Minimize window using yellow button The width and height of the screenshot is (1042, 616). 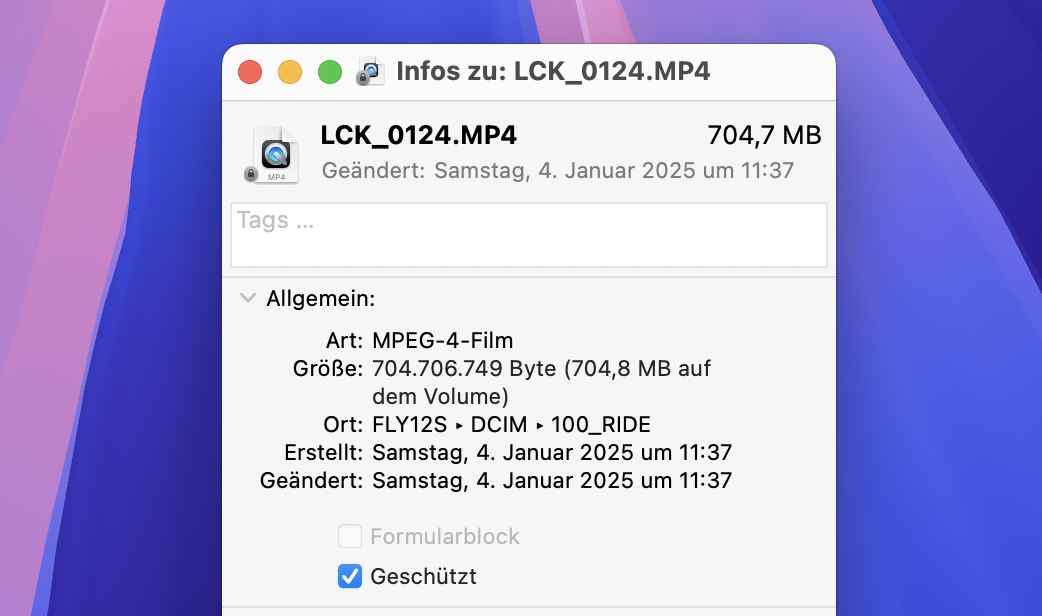point(290,72)
